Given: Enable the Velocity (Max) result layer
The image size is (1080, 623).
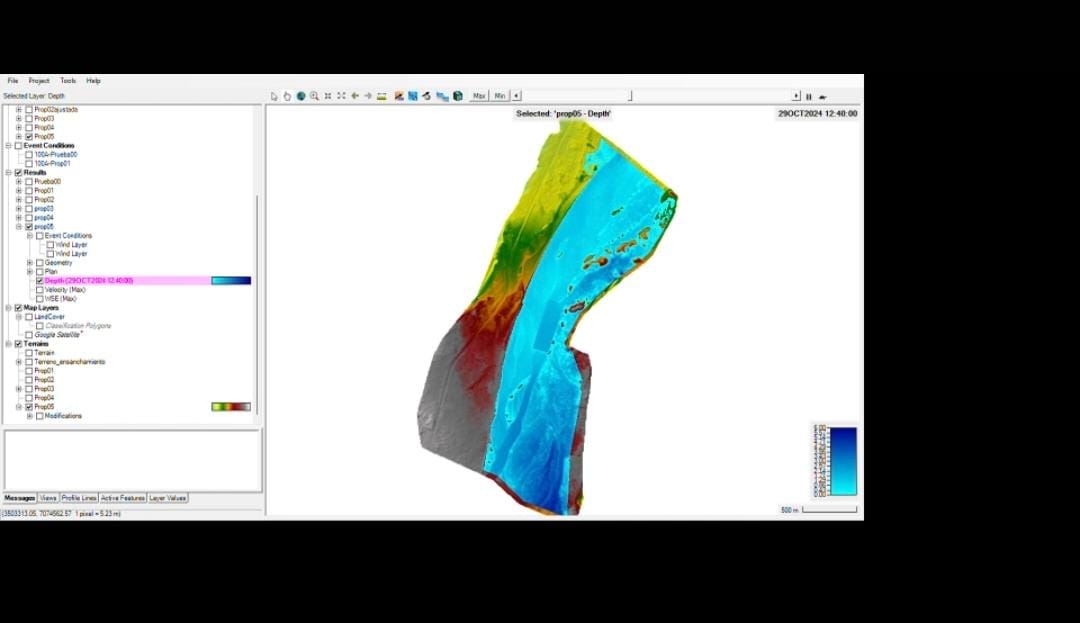Looking at the screenshot, I should coord(40,290).
